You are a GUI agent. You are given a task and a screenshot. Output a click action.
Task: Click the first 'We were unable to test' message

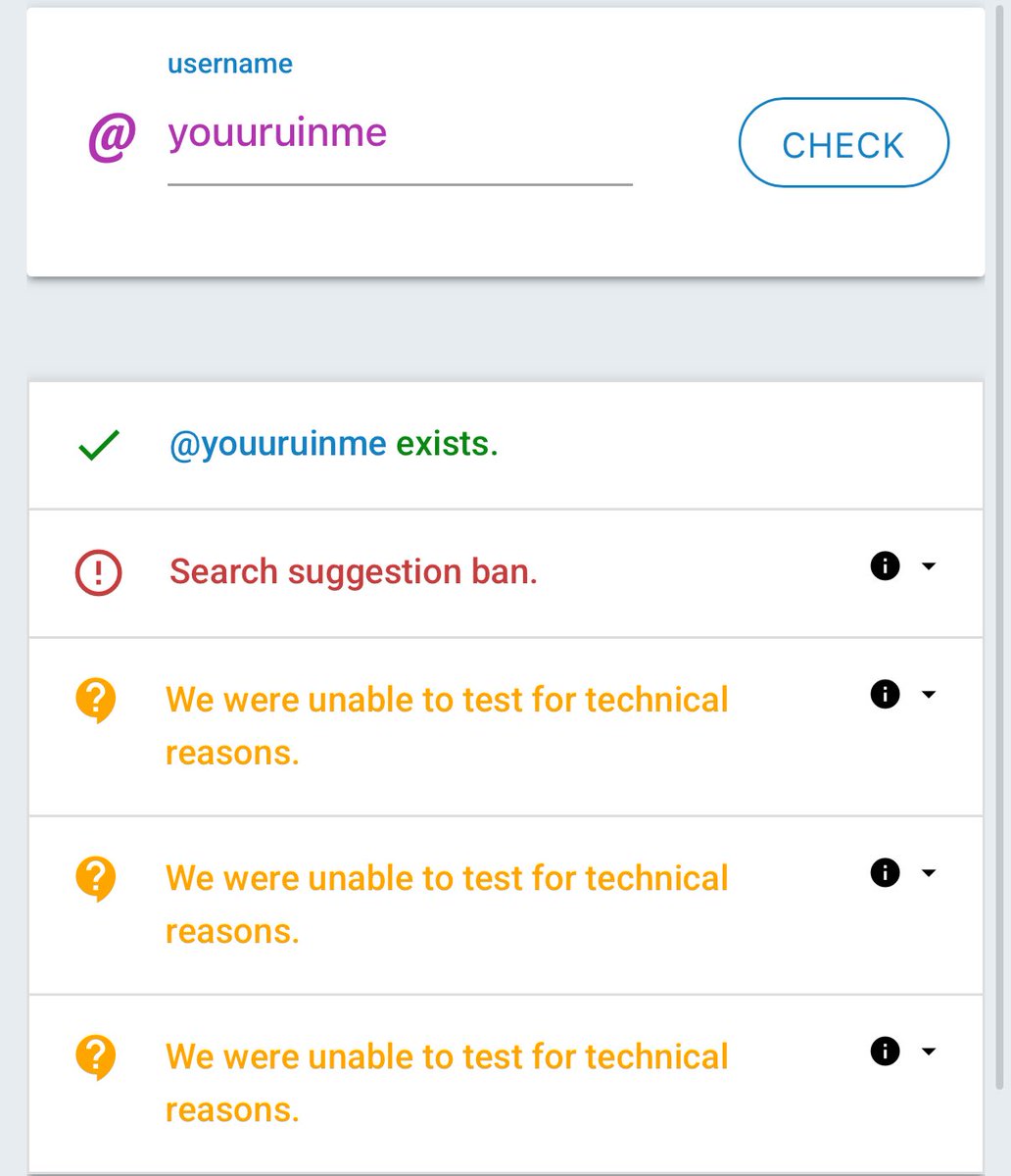tap(447, 726)
